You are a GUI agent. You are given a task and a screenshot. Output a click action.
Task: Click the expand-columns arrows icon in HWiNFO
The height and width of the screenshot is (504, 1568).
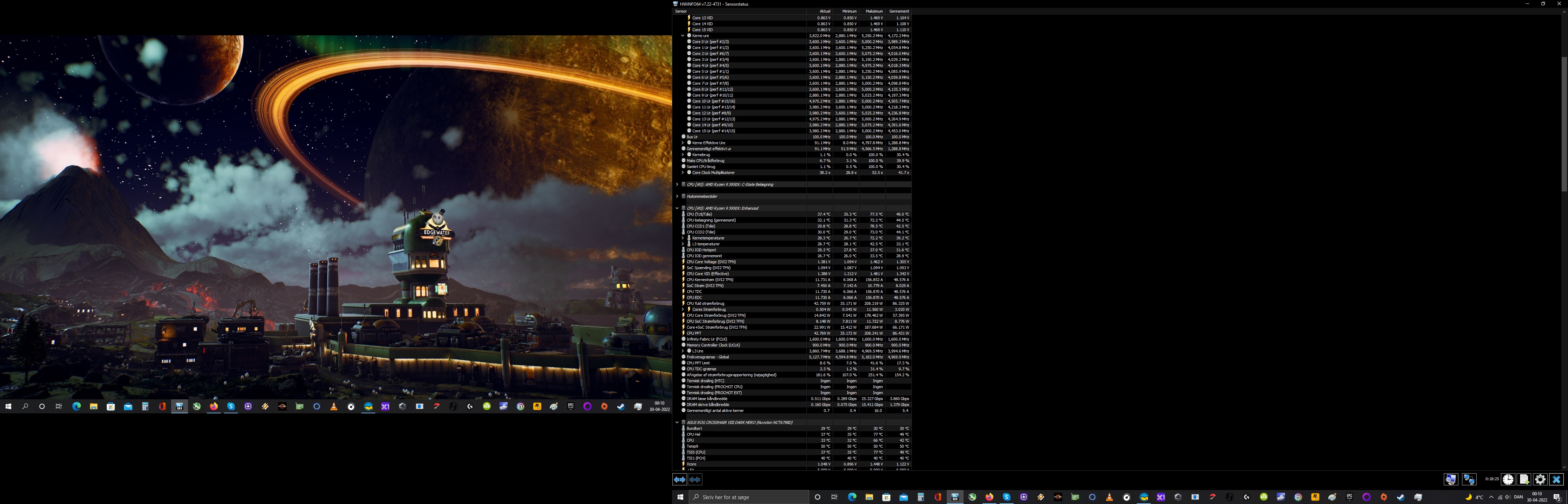[x=679, y=479]
